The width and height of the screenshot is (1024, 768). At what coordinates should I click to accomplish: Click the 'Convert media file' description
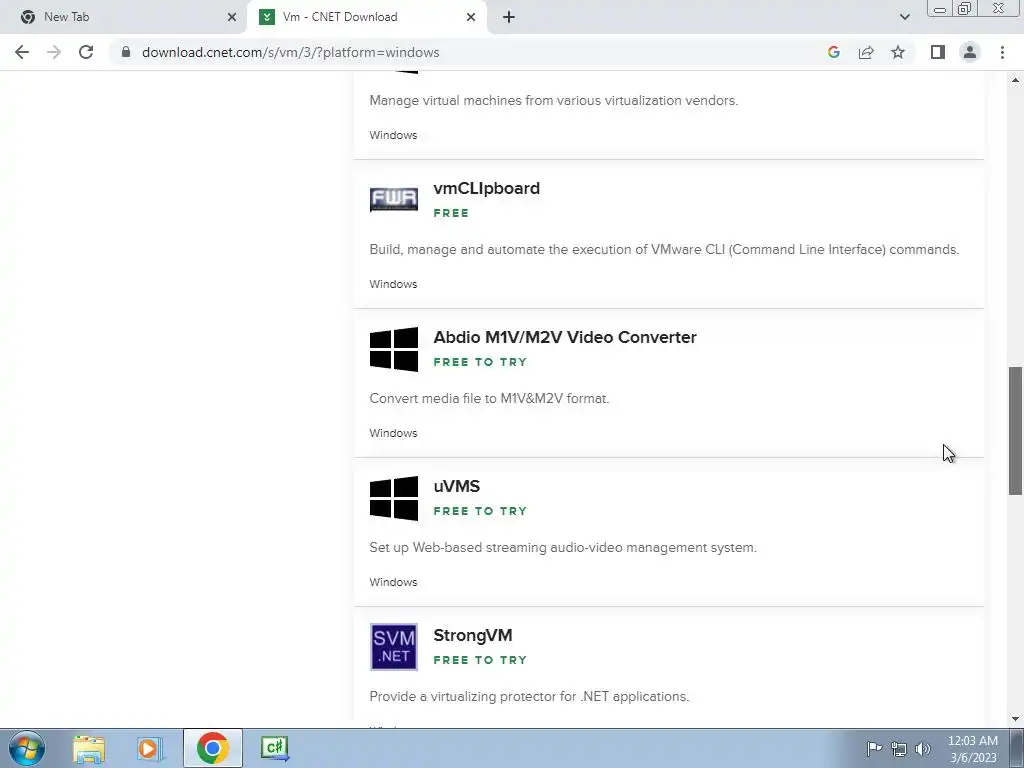[489, 398]
